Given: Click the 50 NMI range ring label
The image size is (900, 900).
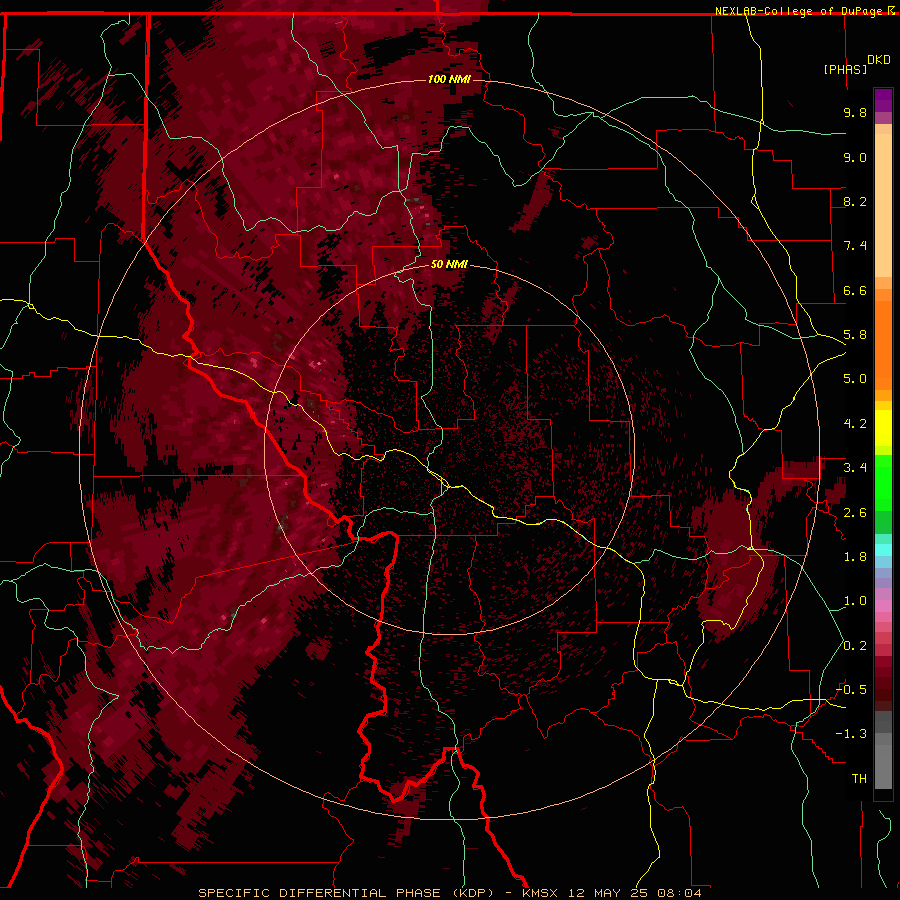Looking at the screenshot, I should 449,264.
